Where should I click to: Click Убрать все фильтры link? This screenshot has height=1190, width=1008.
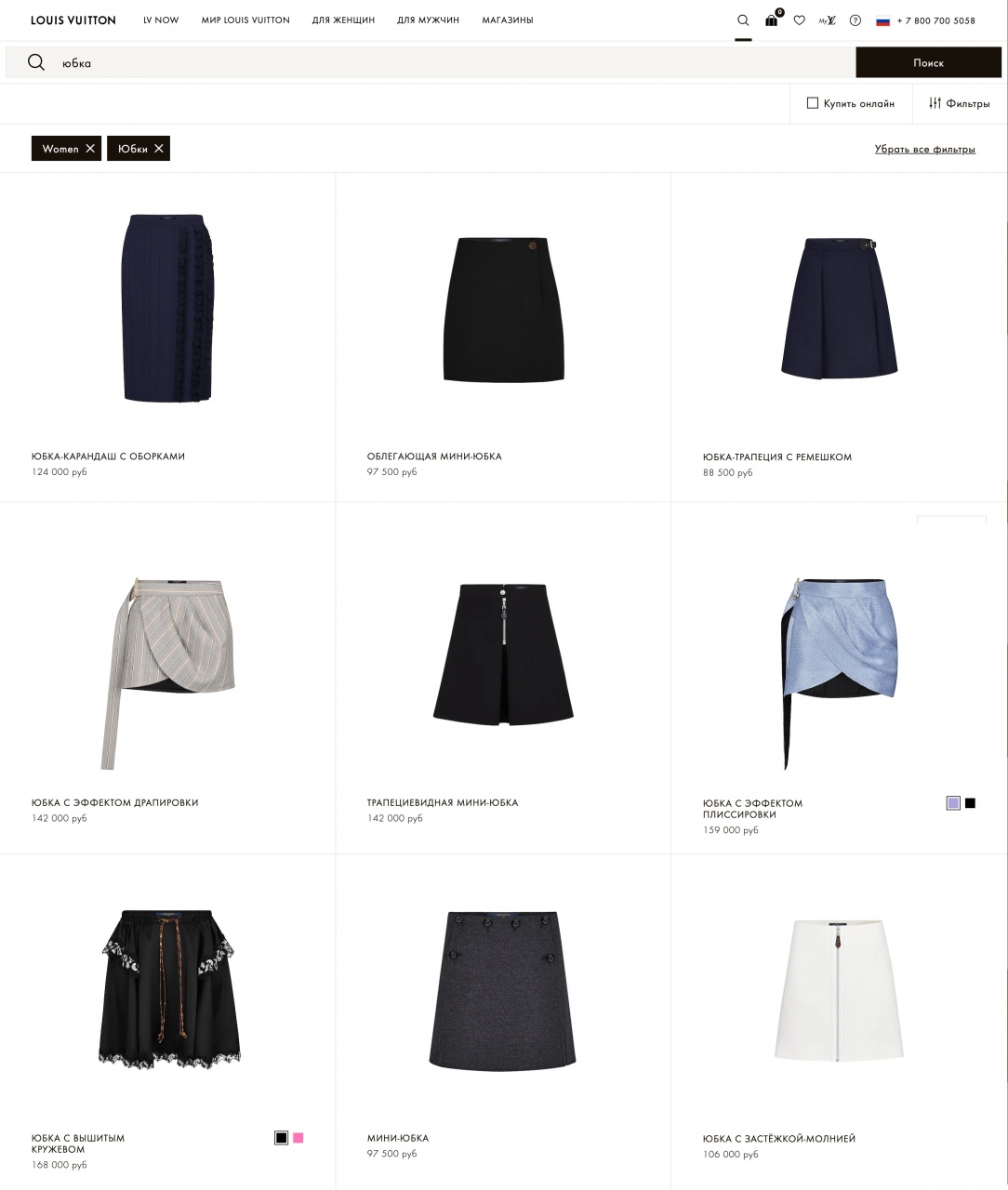click(925, 149)
